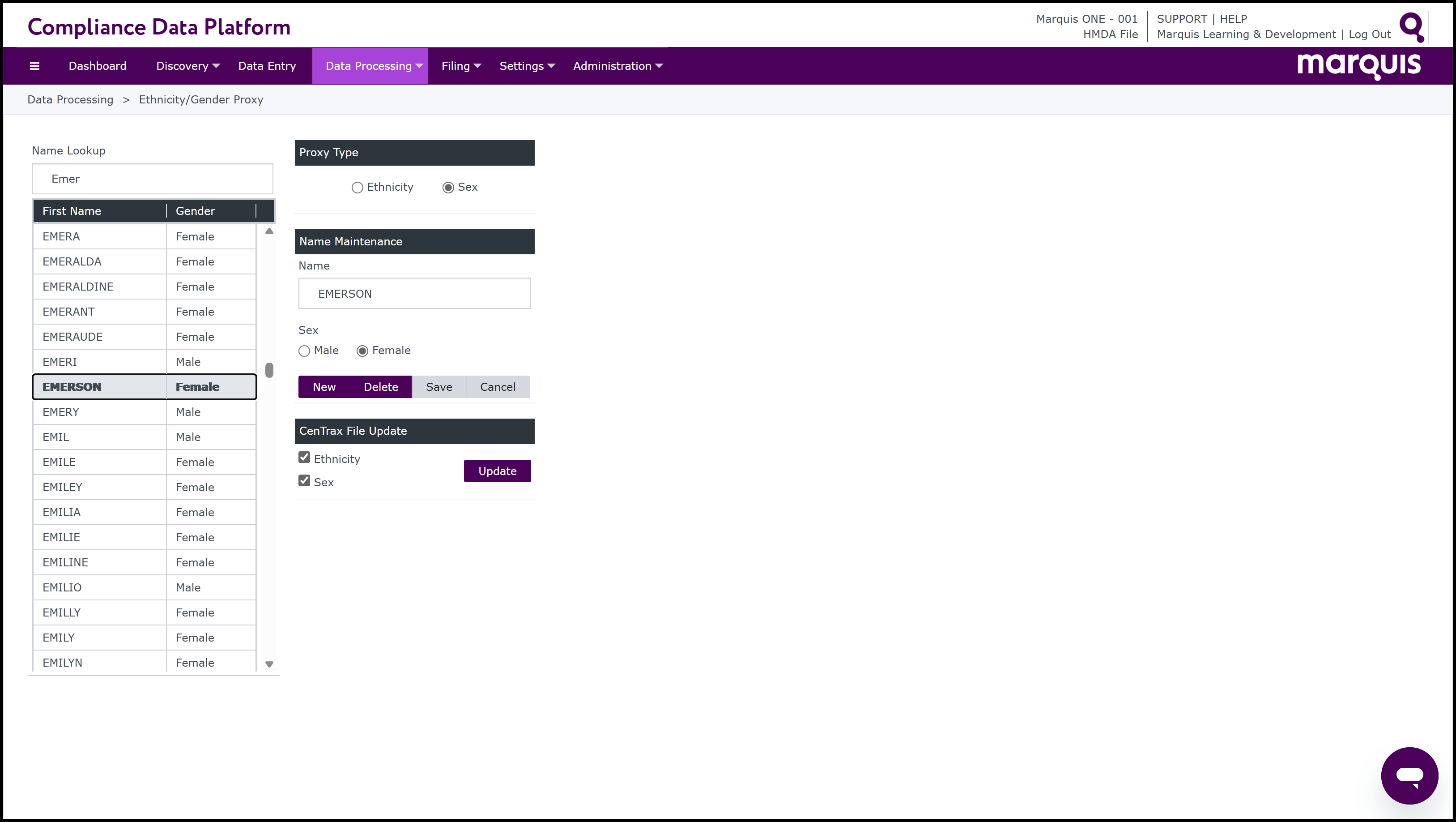Image resolution: width=1456 pixels, height=822 pixels.
Task: Click the Marquis logo
Action: click(1358, 66)
